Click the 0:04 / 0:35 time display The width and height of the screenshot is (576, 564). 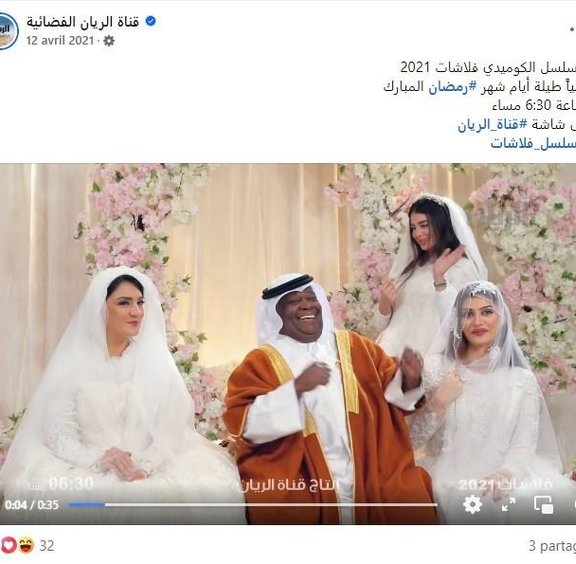(x=32, y=505)
